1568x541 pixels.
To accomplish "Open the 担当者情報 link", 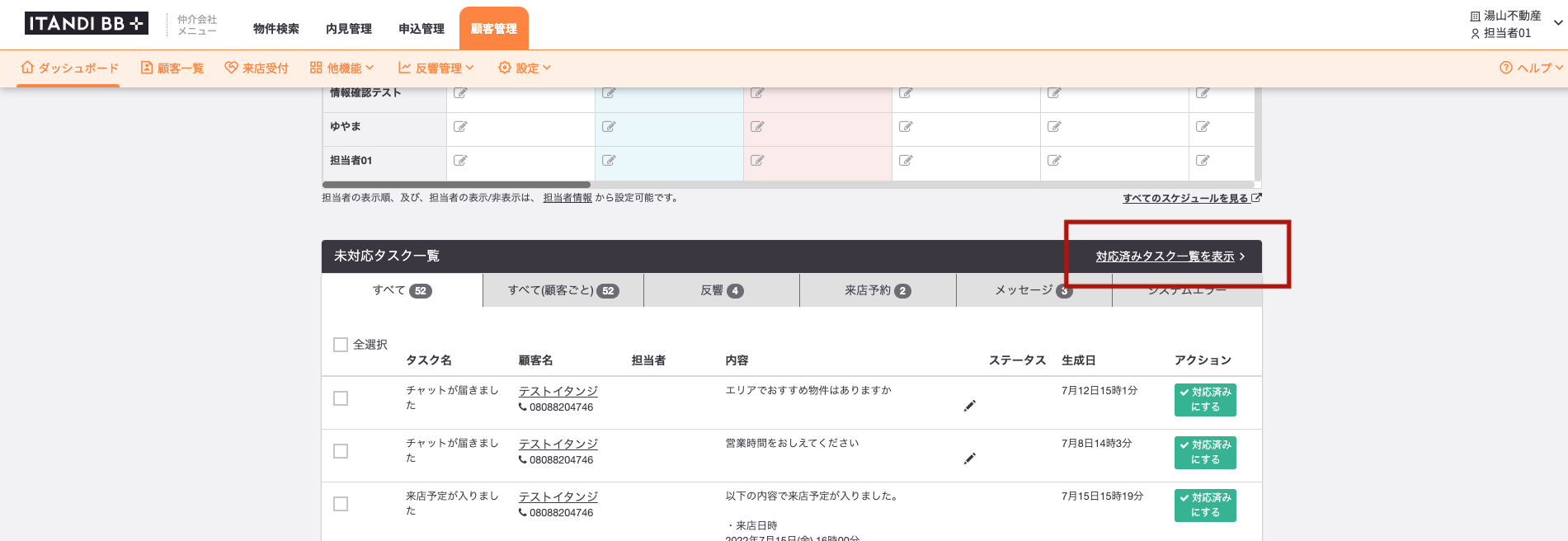I will (x=567, y=198).
